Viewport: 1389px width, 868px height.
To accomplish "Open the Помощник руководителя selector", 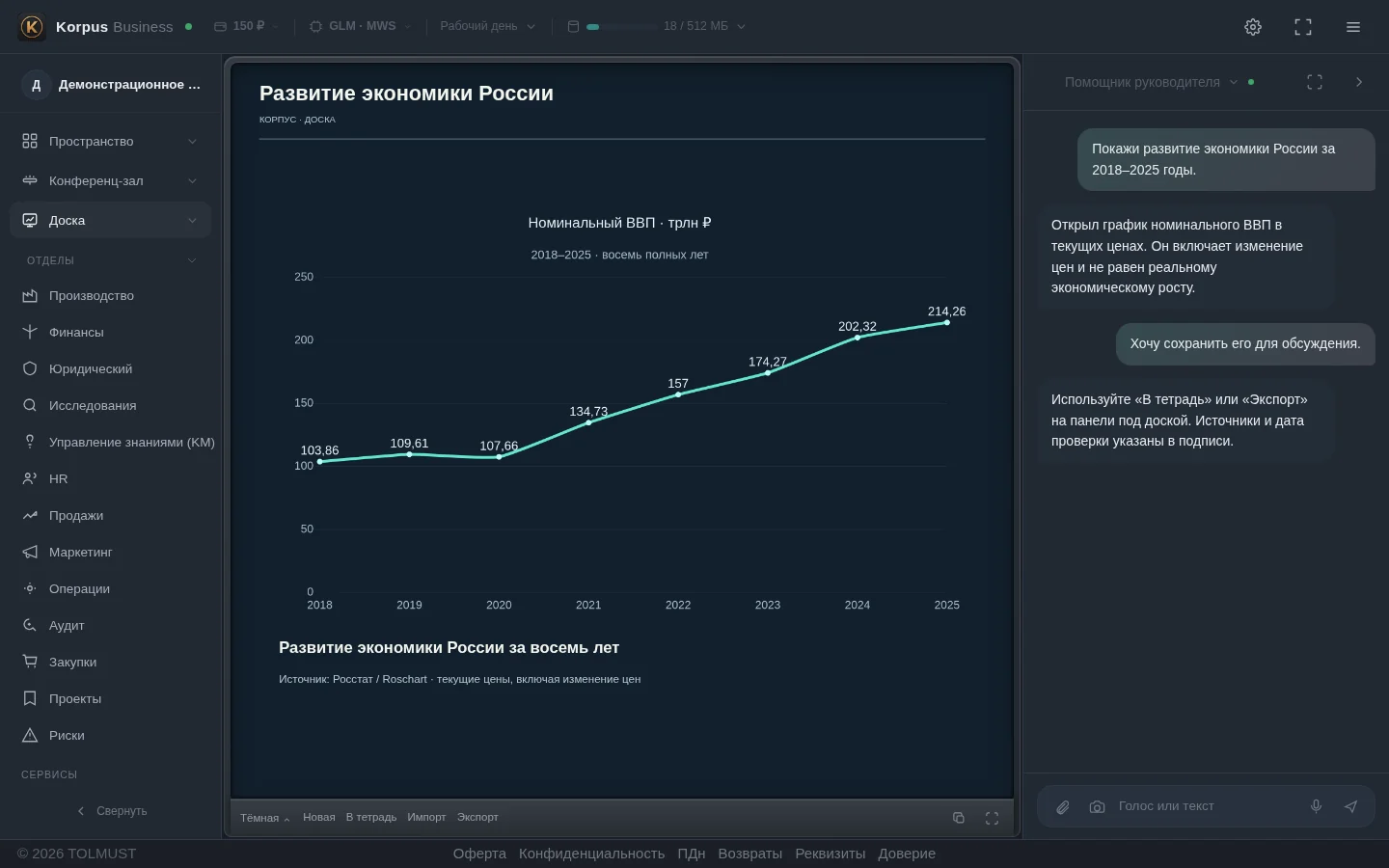I will point(1151,82).
